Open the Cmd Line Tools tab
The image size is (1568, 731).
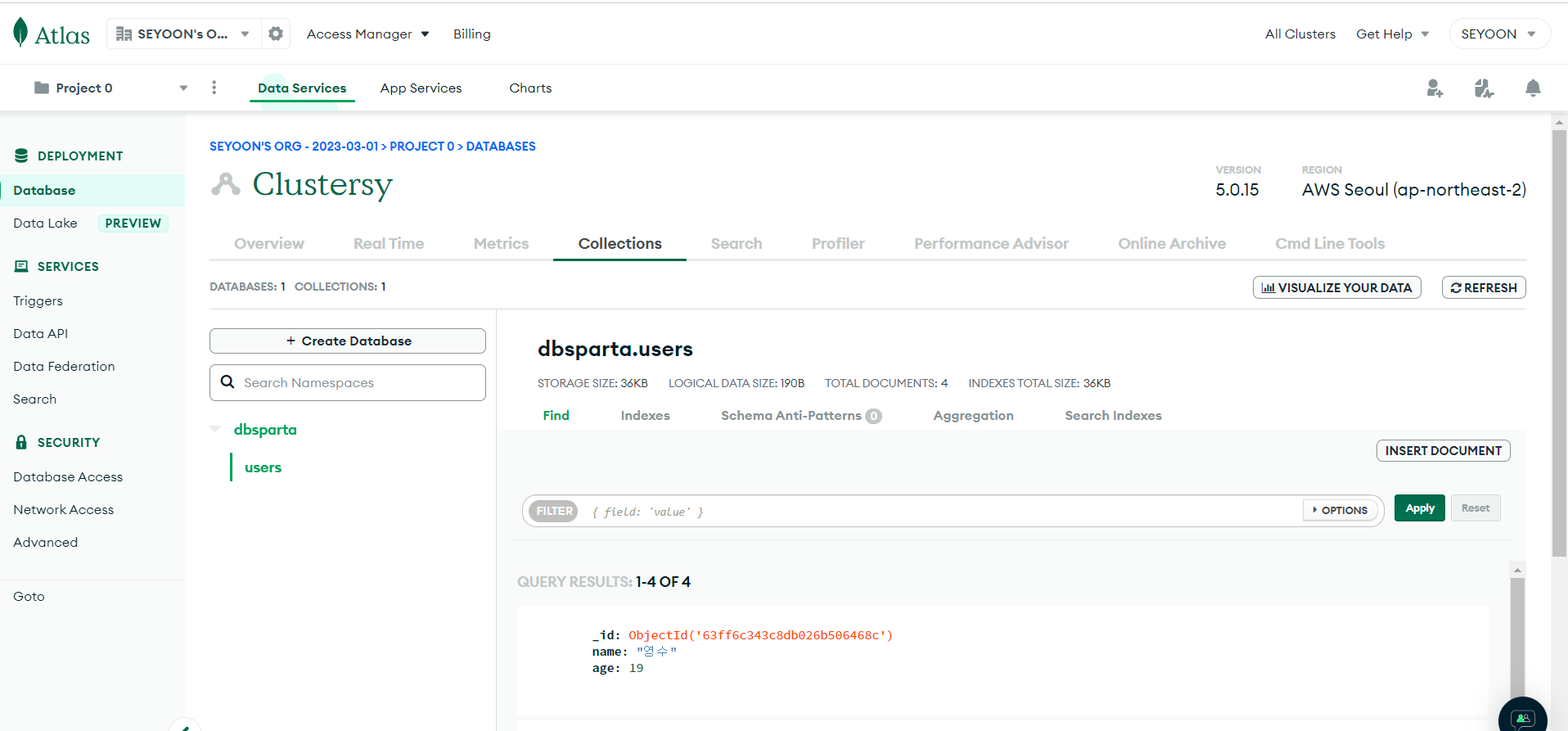(x=1330, y=243)
